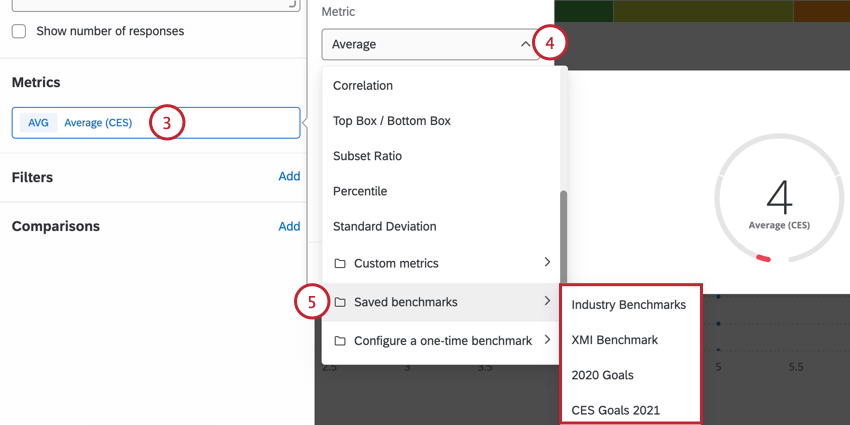Choose the CES Goals 2021 benchmark
The image size is (850, 425).
click(616, 410)
